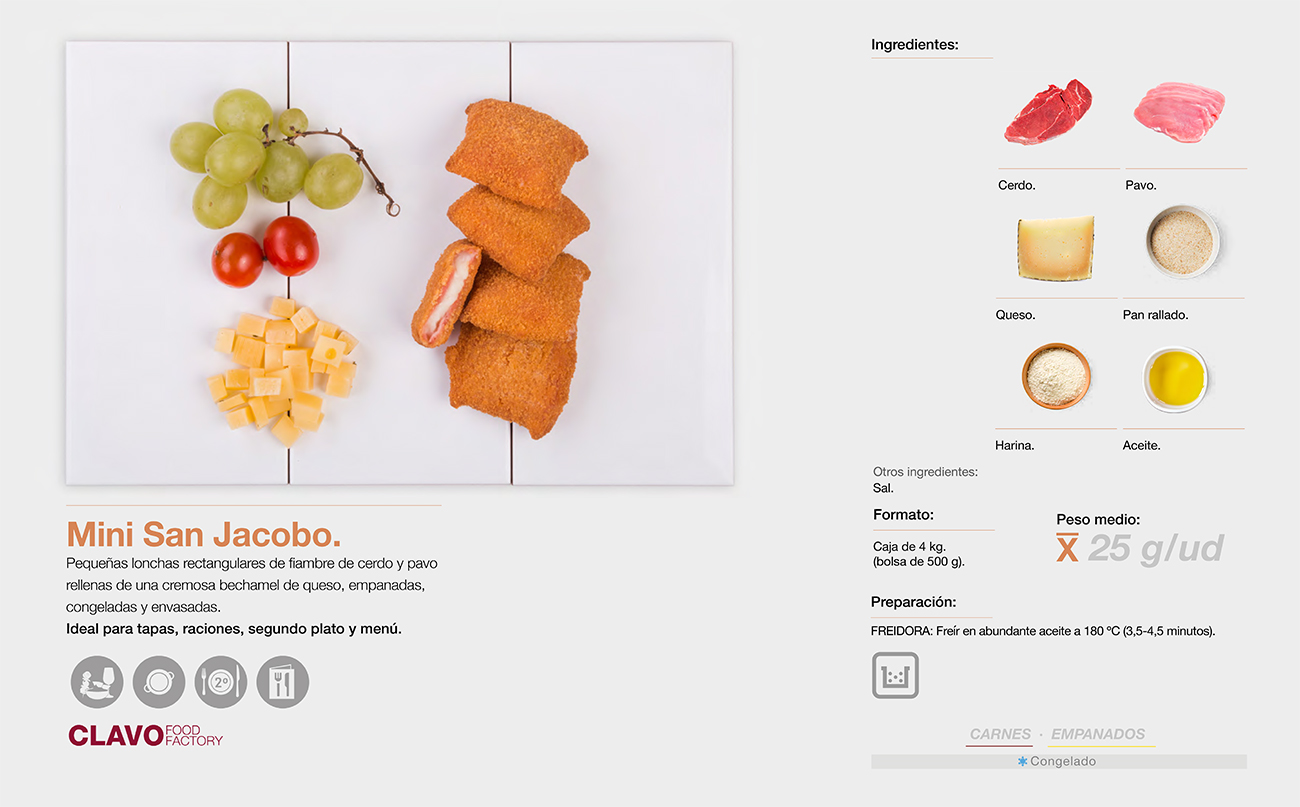Open the EMPANADOS category link
Image resolution: width=1300 pixels, height=807 pixels.
[1098, 734]
